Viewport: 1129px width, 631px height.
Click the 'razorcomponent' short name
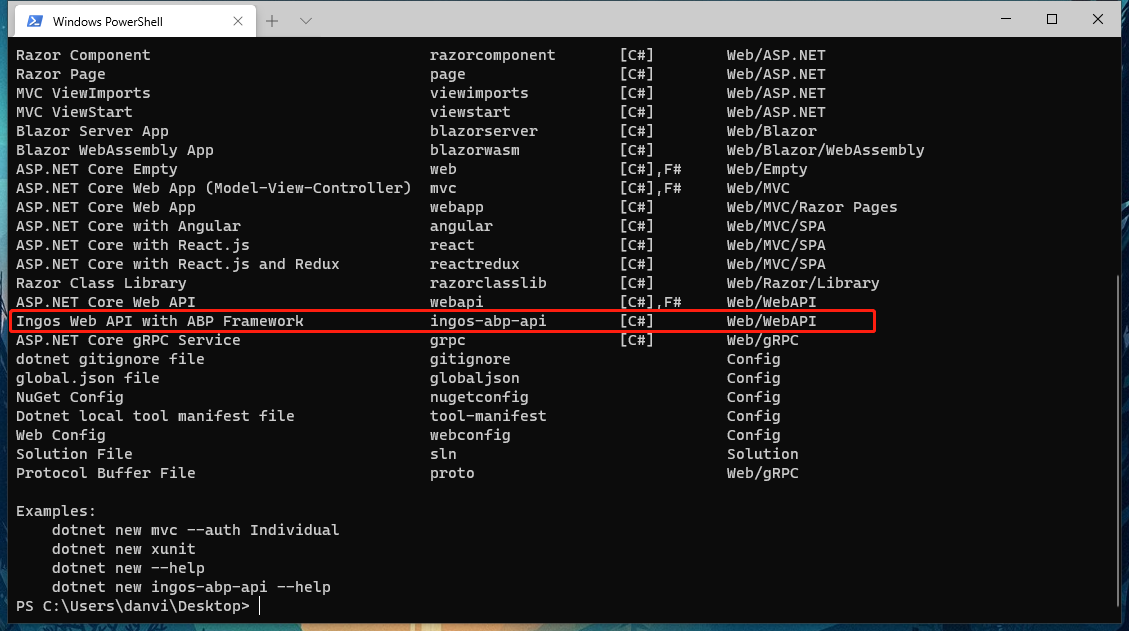point(492,55)
